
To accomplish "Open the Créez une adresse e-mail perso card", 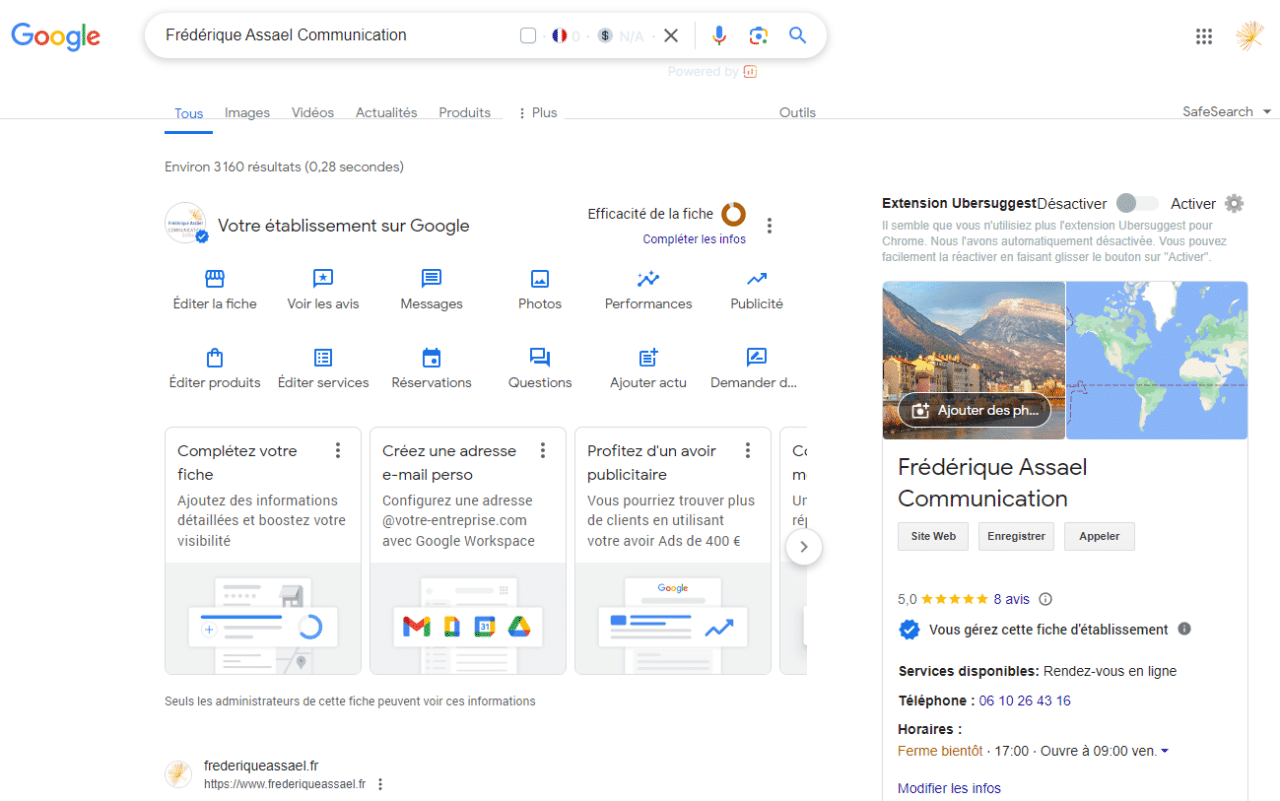I will coord(468,551).
